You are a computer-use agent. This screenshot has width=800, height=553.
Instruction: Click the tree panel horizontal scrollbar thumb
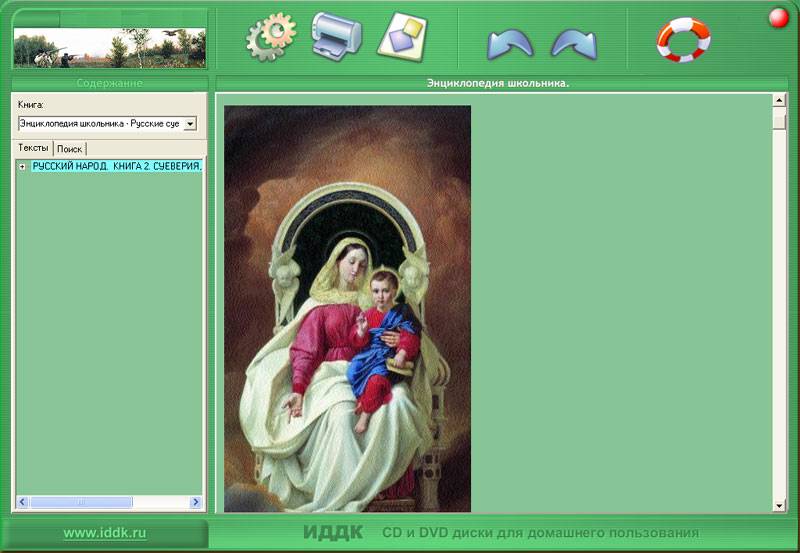click(x=80, y=502)
